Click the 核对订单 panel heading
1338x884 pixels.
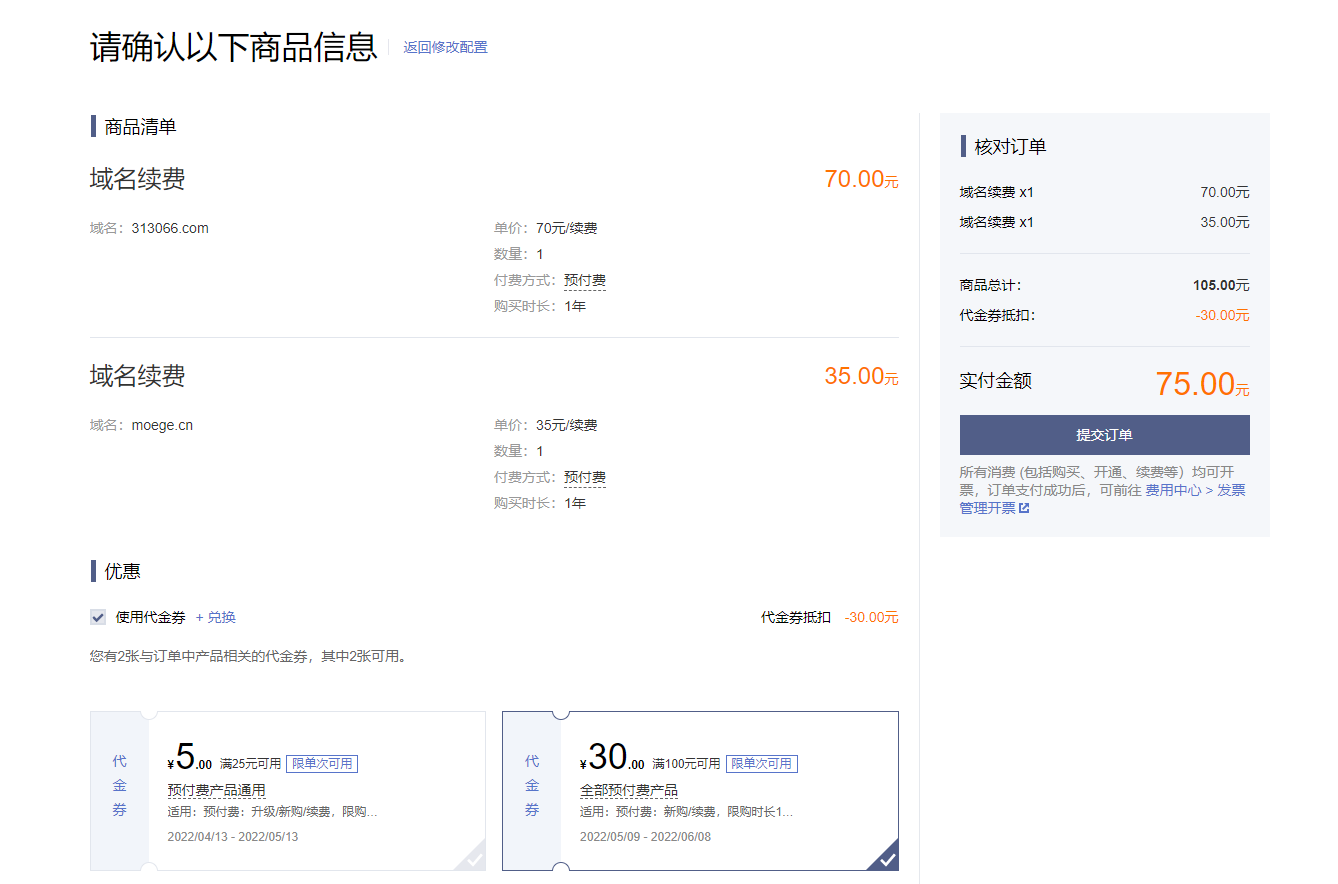1010,146
